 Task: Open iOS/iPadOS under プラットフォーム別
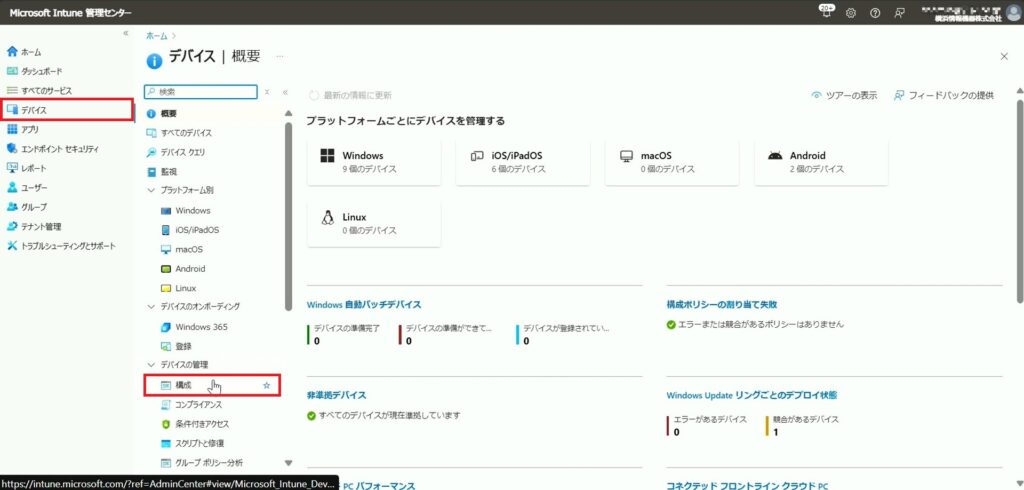[x=190, y=230]
